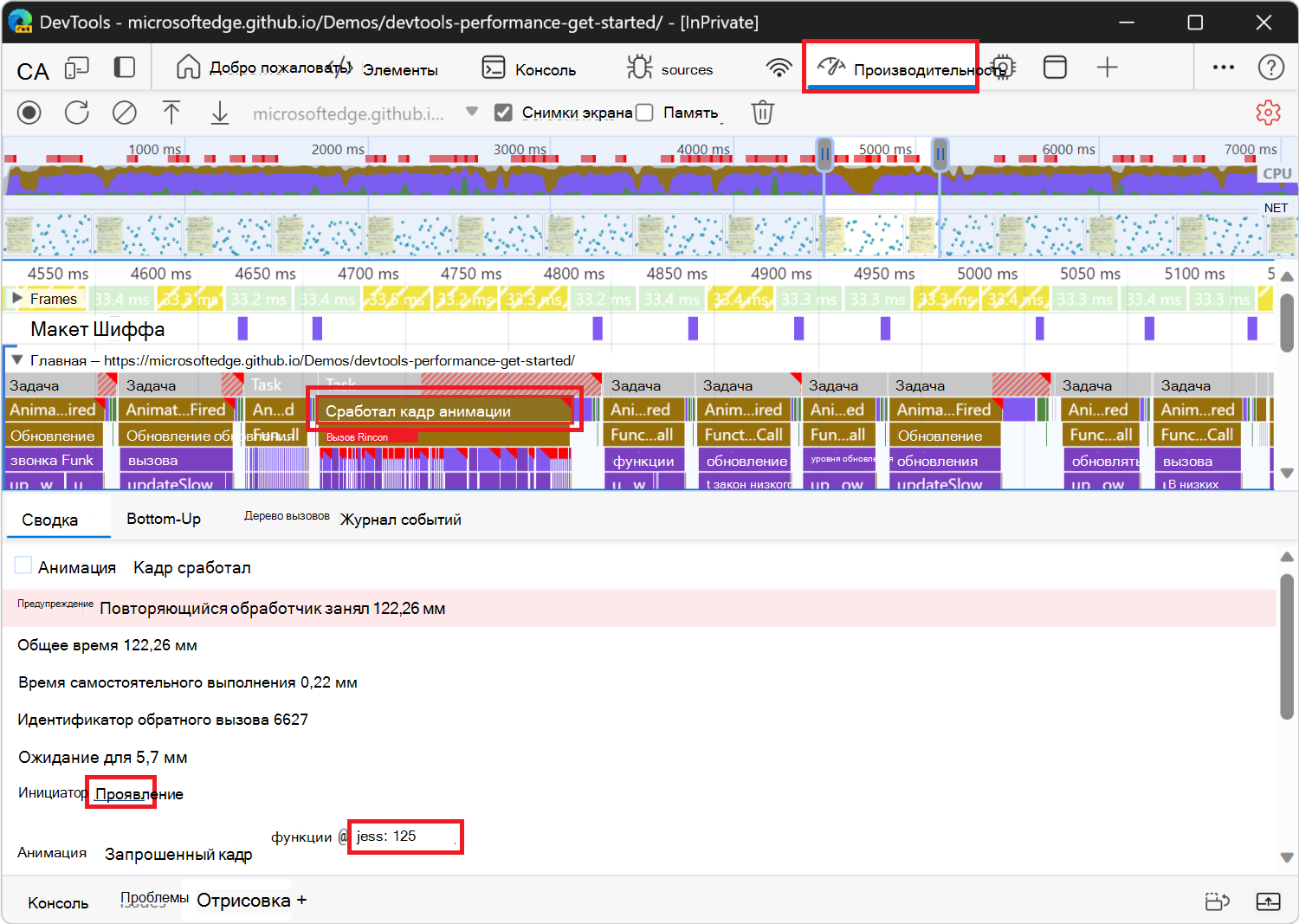Start recording with the Record button
The height and width of the screenshot is (924, 1299).
click(29, 113)
